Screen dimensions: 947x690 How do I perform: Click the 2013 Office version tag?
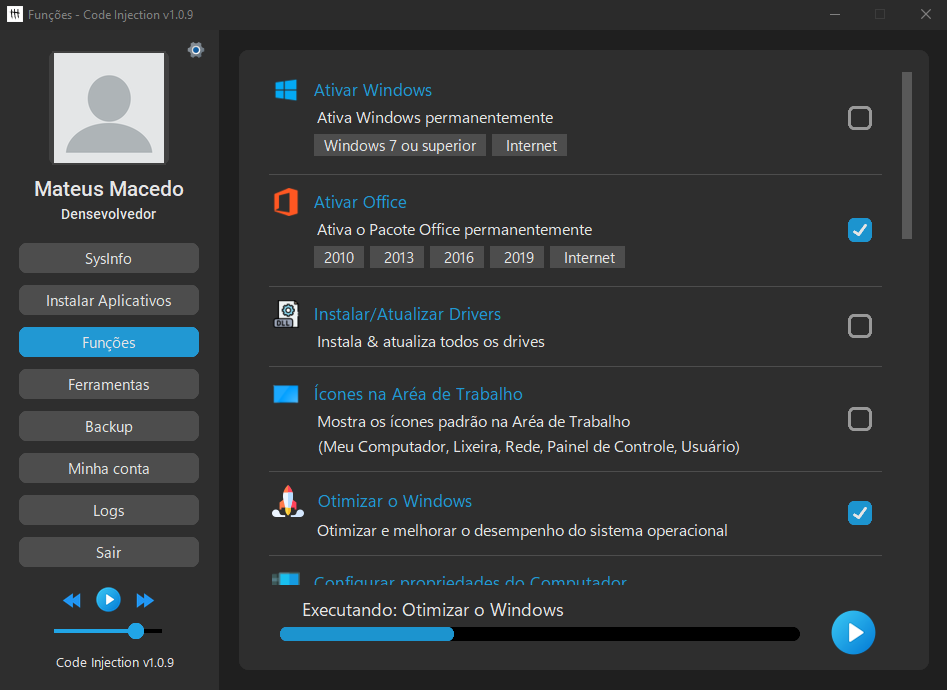[x=399, y=257]
